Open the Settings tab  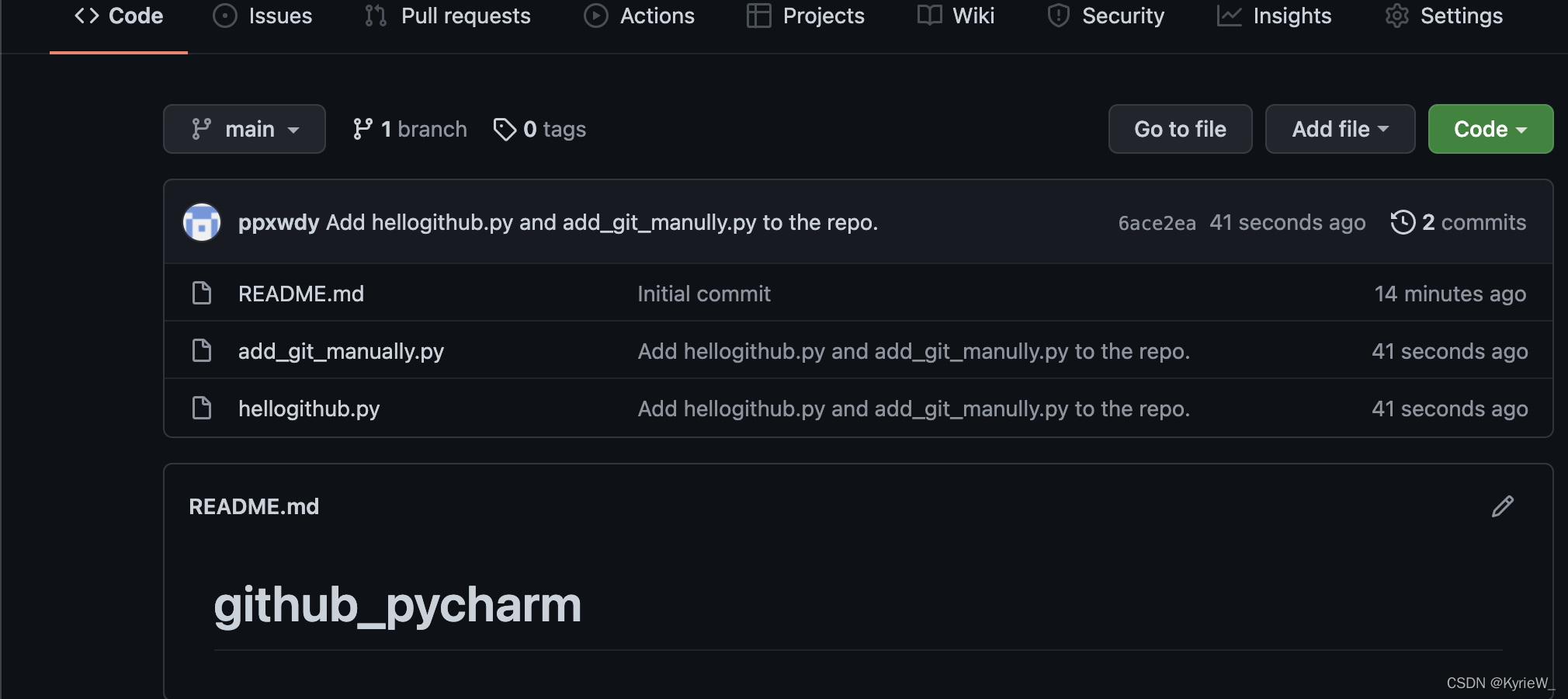point(1445,16)
